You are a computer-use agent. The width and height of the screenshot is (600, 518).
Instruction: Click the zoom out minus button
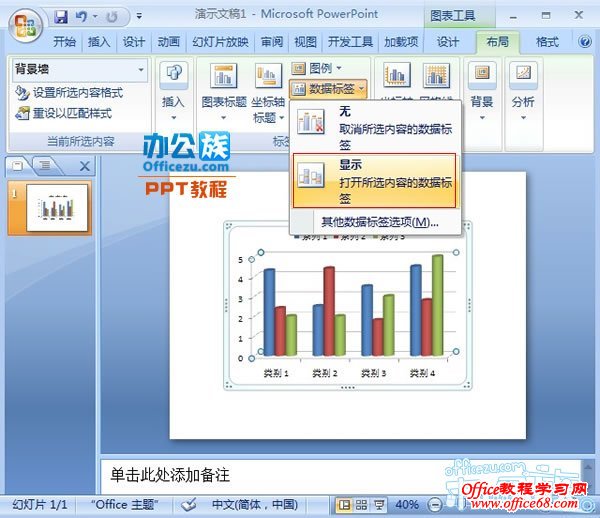435,505
